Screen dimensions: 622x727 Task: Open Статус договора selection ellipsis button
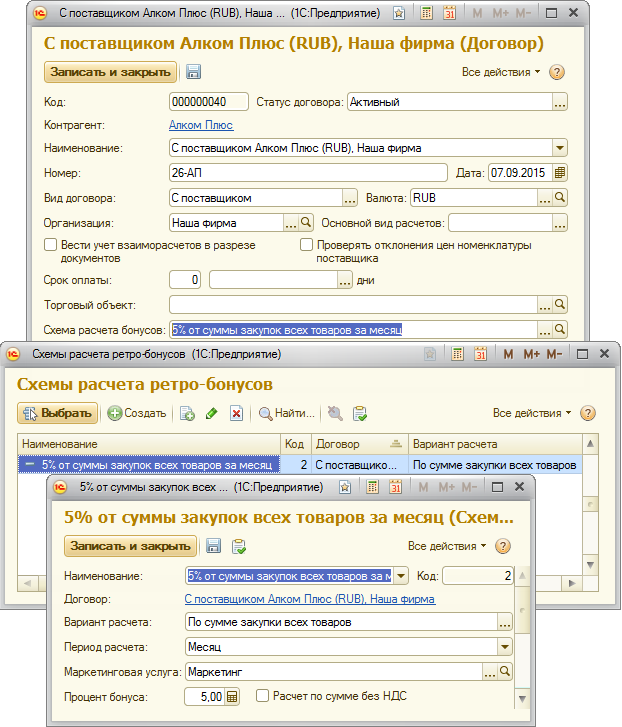click(x=560, y=102)
